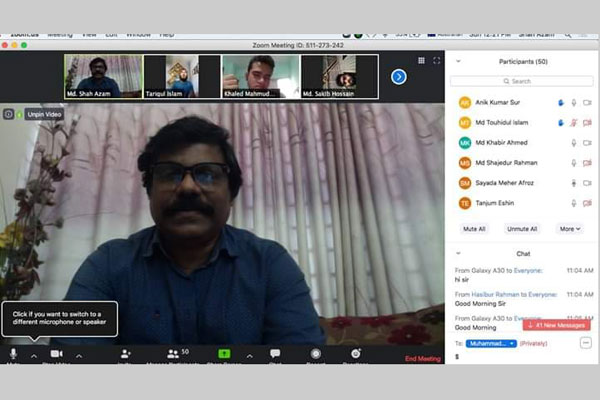Open the Meeting menu in menu bar
600x400 pixels.
pos(60,35)
